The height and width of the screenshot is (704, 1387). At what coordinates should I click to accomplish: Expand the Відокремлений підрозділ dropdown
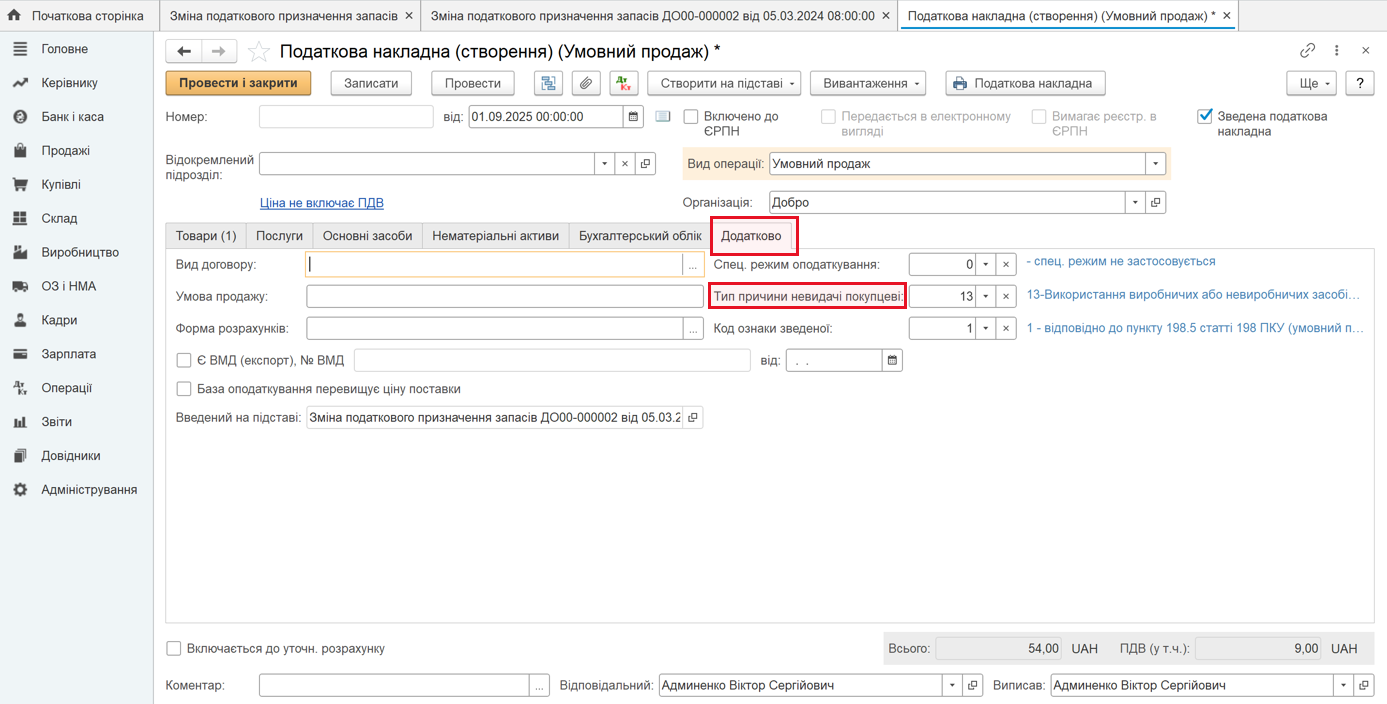point(605,164)
